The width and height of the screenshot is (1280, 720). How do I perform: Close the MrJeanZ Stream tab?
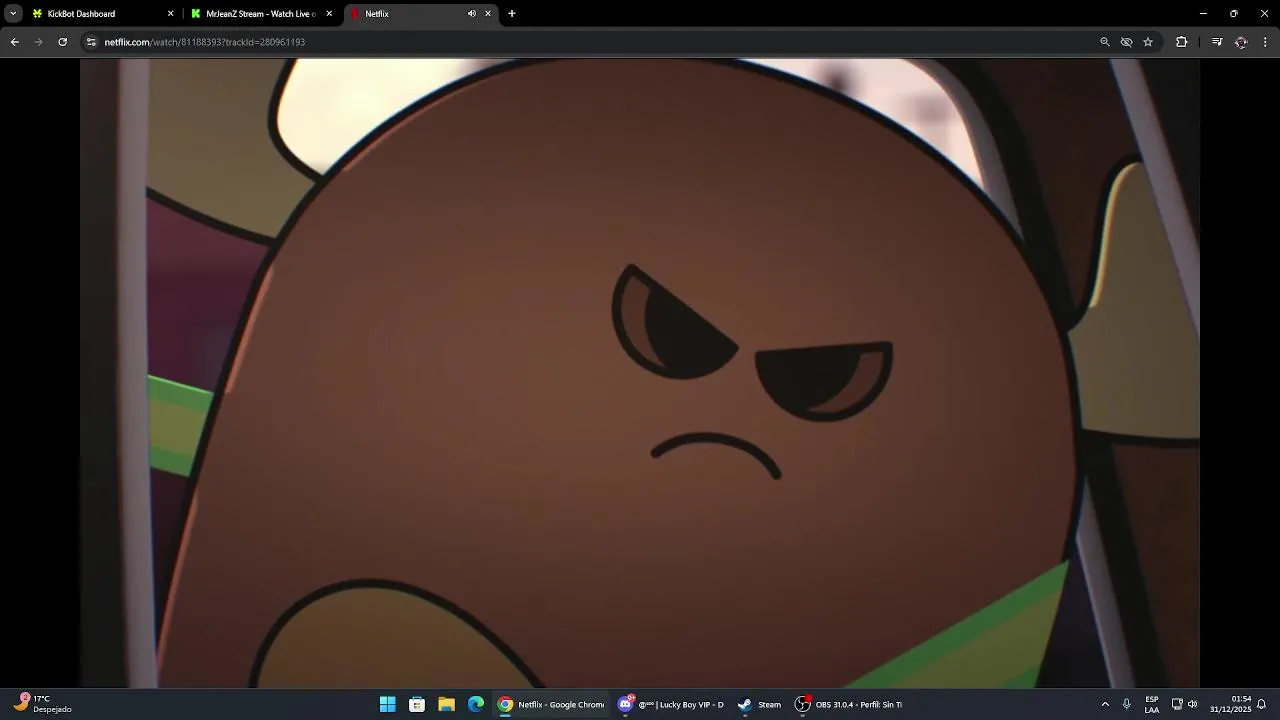pos(329,14)
